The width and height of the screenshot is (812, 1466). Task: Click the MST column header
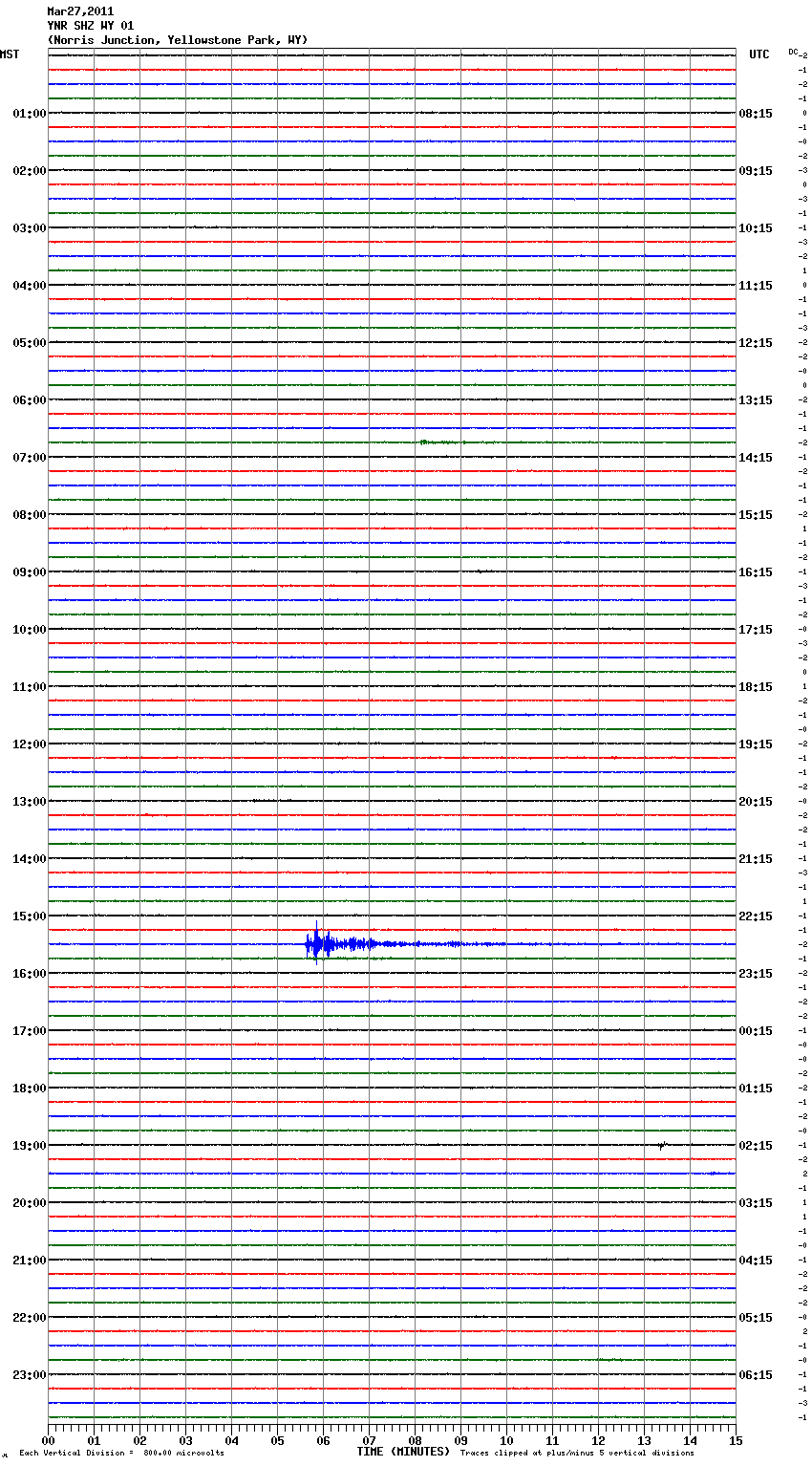[10, 54]
